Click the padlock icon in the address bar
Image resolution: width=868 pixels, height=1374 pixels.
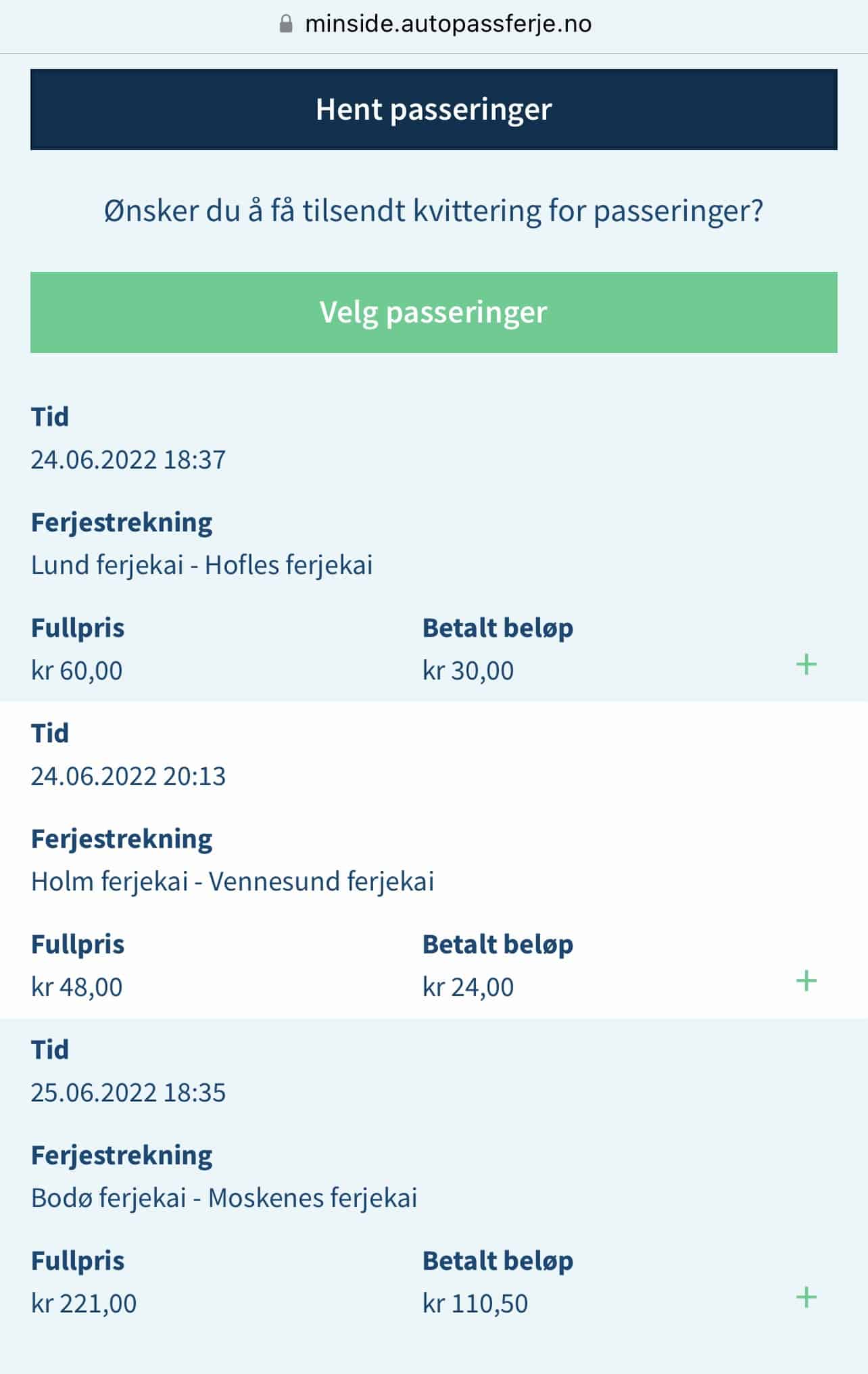point(286,24)
